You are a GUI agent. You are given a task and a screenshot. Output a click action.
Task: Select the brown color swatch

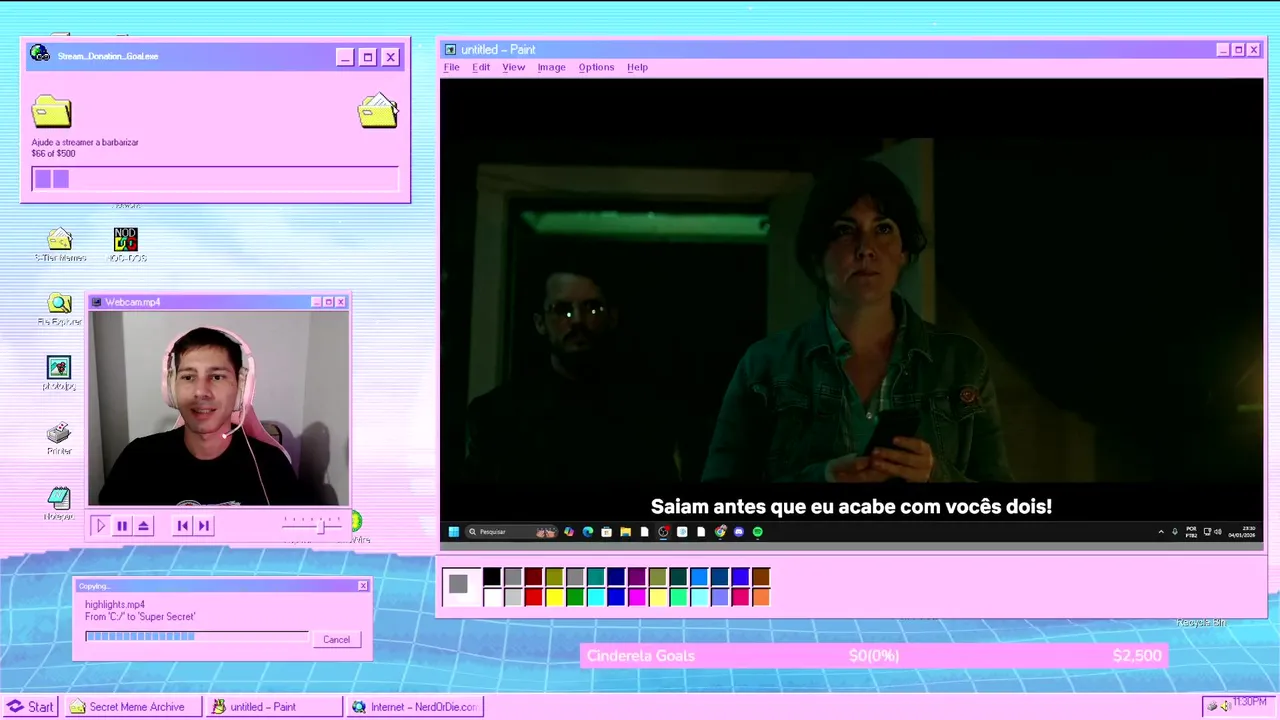(761, 576)
